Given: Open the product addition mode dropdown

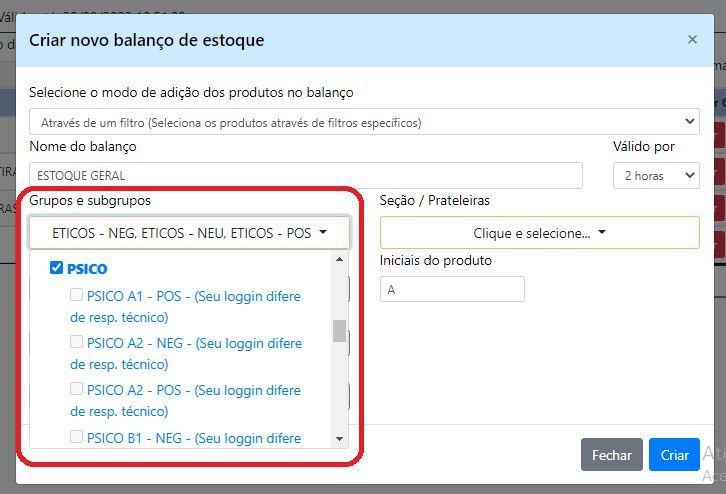Looking at the screenshot, I should click(x=364, y=122).
